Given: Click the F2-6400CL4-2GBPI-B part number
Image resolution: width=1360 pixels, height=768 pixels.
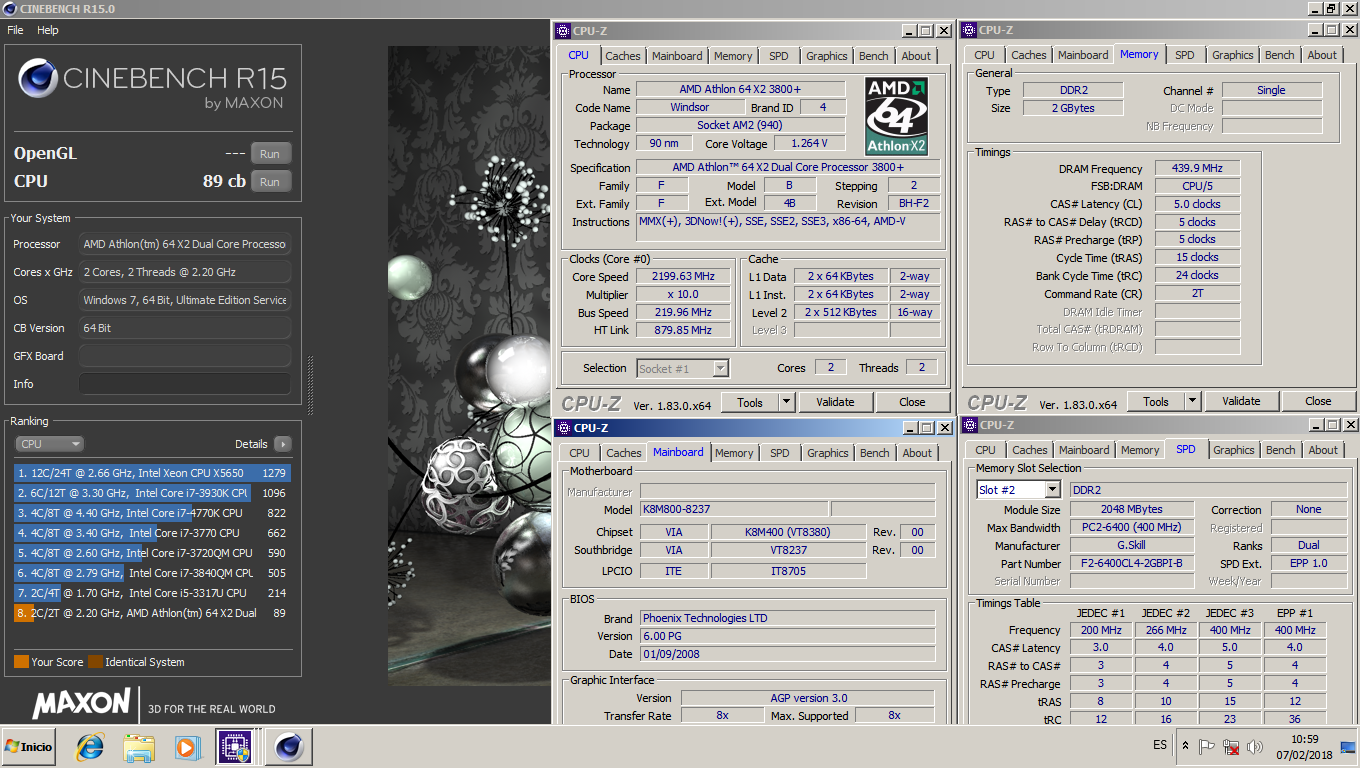Looking at the screenshot, I should [1132, 564].
